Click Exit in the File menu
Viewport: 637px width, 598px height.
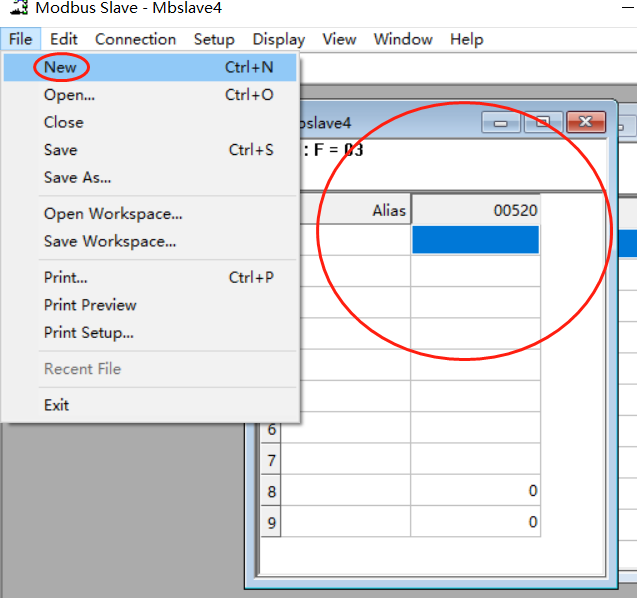coord(56,405)
